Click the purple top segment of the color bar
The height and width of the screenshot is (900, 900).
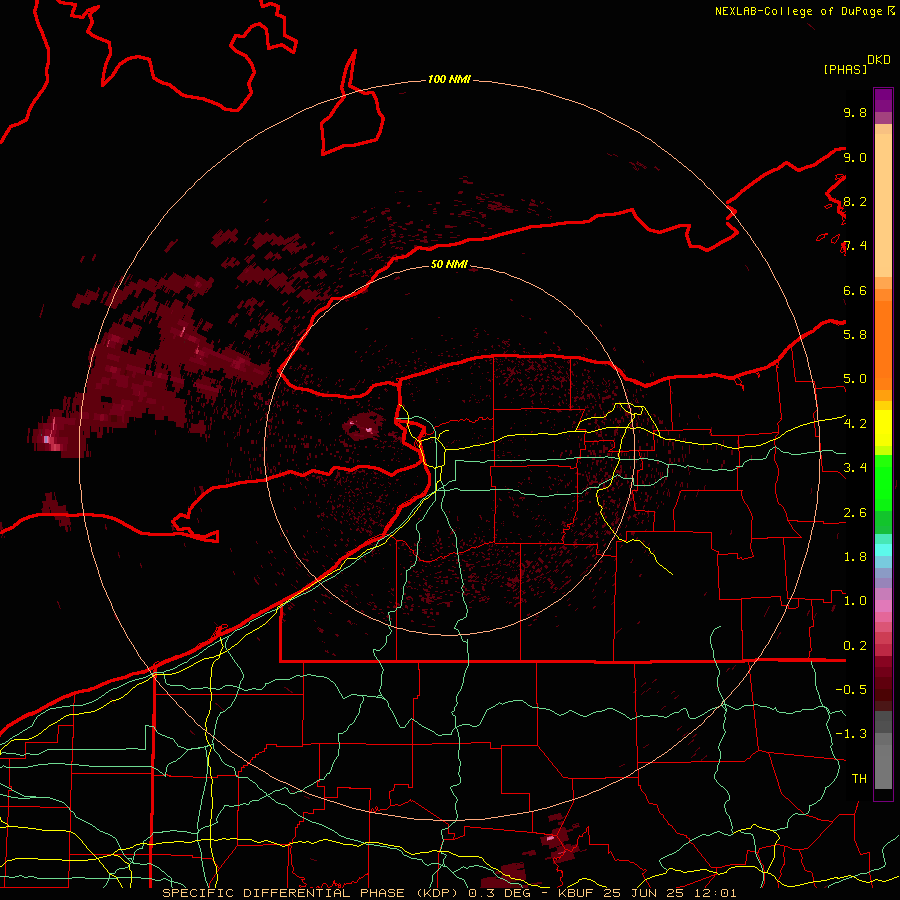883,100
